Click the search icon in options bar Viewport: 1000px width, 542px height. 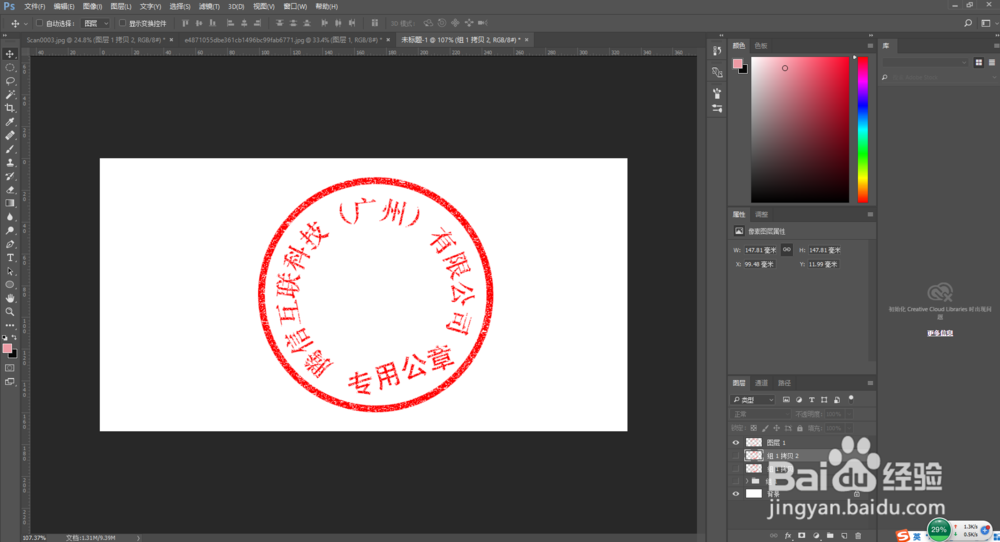(967, 23)
